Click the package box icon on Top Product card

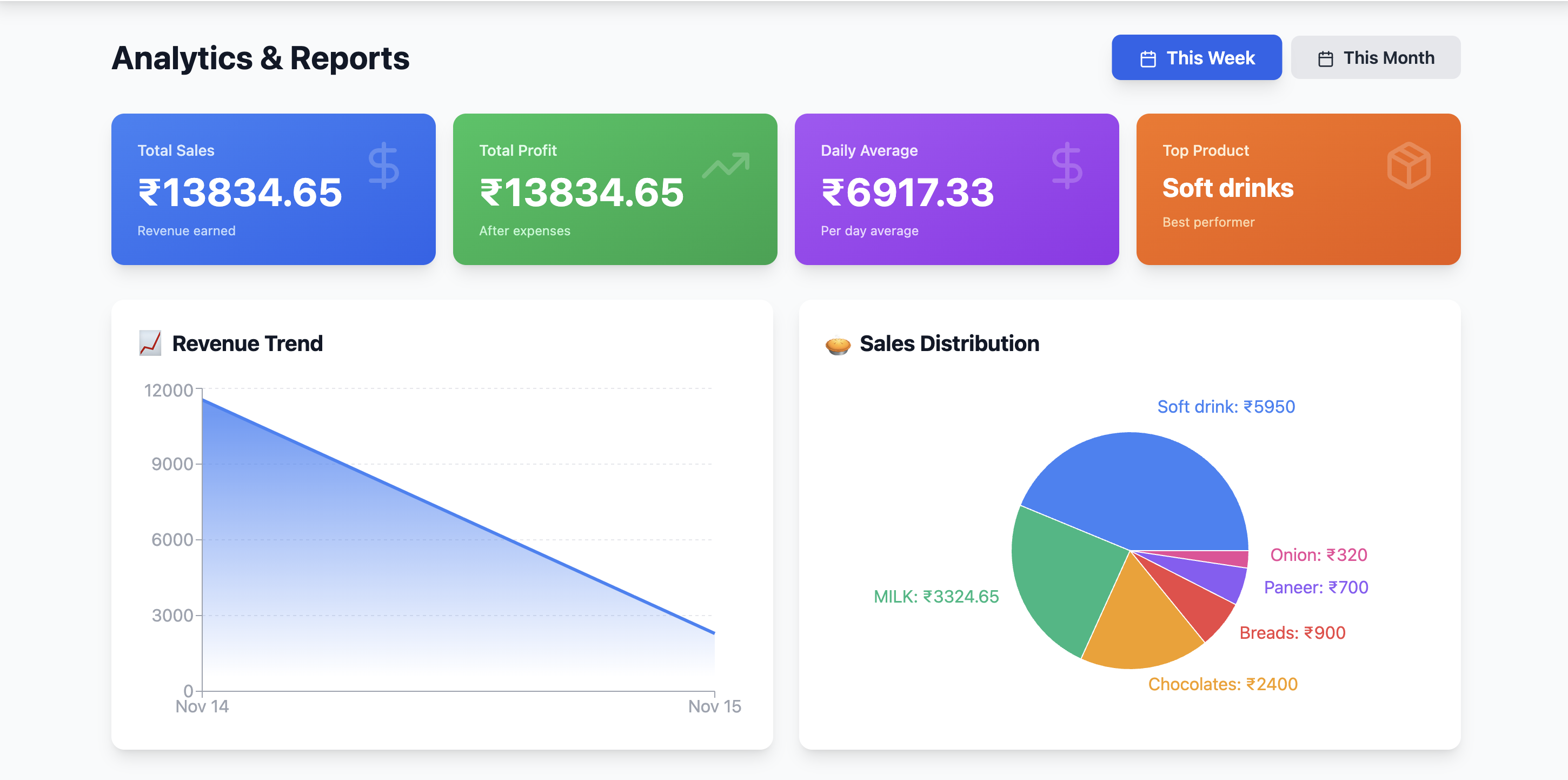[x=1408, y=165]
